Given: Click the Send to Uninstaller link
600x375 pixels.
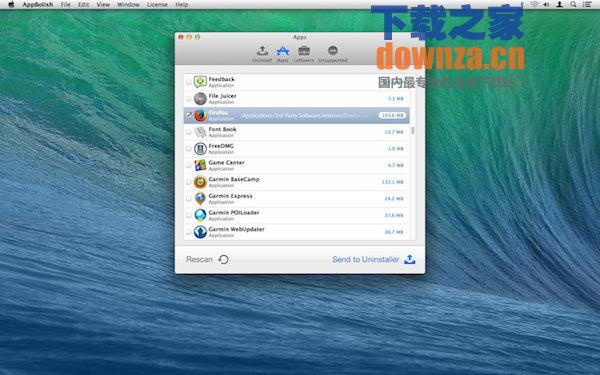Looking at the screenshot, I should click(x=365, y=259).
